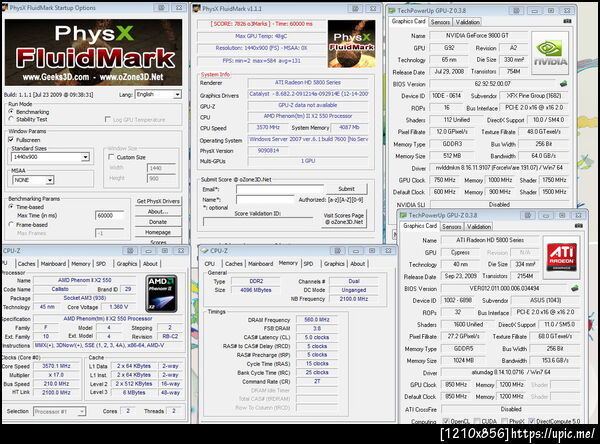Click the Core Speed '3570.1 MHz' value in CPU-Z

56,366
